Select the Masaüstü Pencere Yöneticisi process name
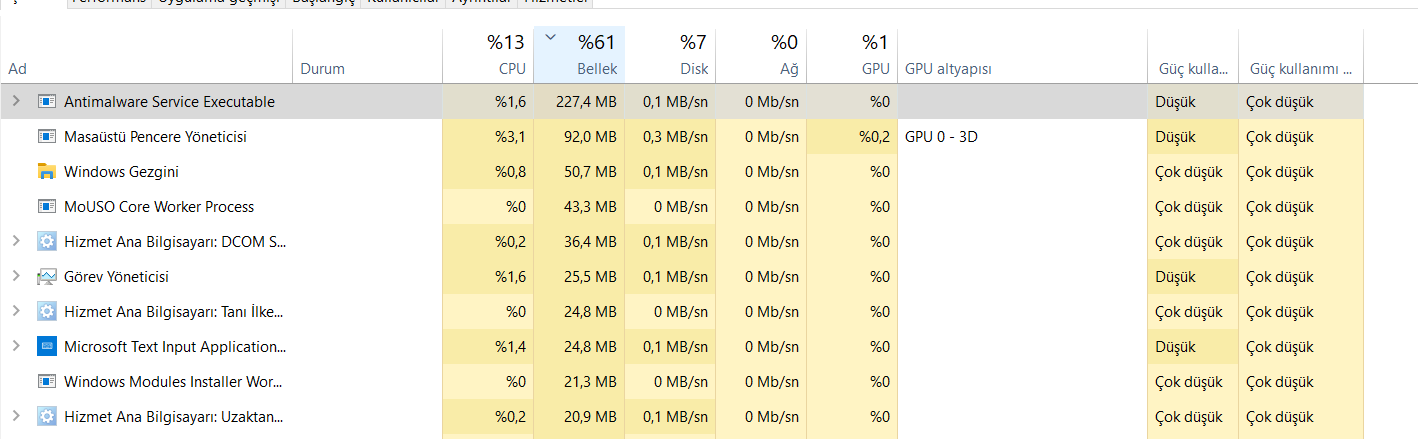The height and width of the screenshot is (439, 1418). (x=155, y=137)
